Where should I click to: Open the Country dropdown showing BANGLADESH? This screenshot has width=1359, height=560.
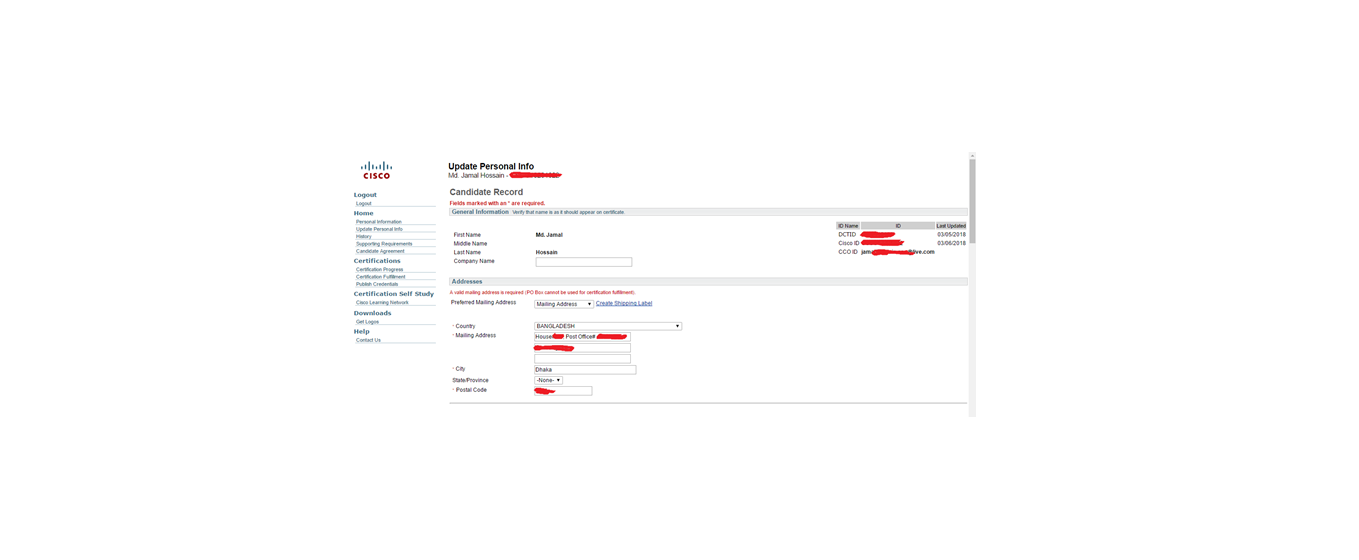pos(608,326)
